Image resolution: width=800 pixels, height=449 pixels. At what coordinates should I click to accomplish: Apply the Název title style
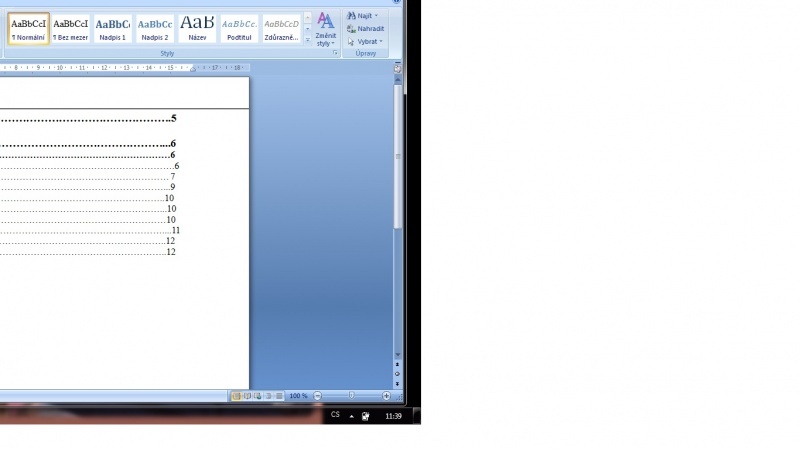point(197,28)
